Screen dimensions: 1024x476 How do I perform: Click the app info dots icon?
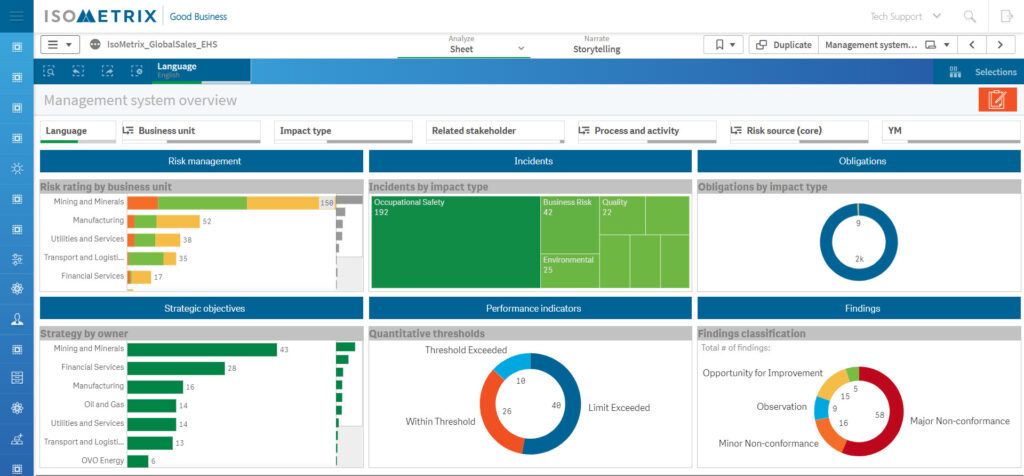(x=95, y=44)
